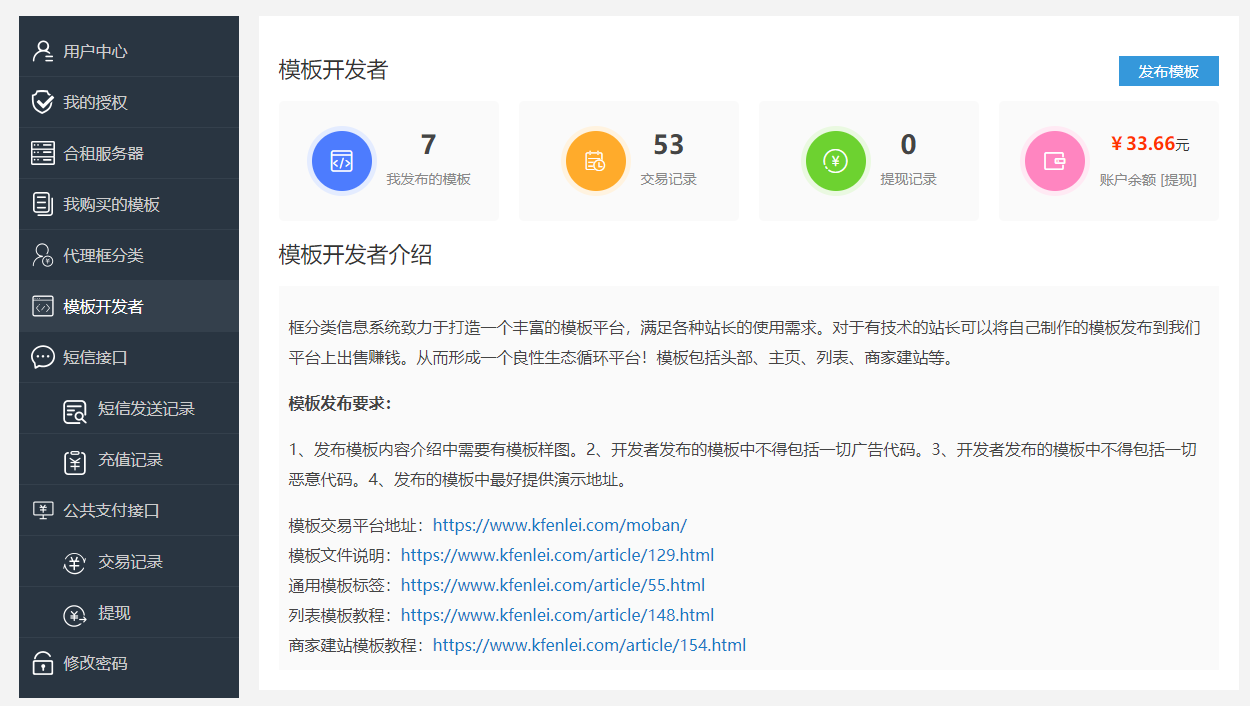Image resolution: width=1250 pixels, height=706 pixels.
Task: Open 短信发送记录 submenu item
Action: click(x=146, y=408)
